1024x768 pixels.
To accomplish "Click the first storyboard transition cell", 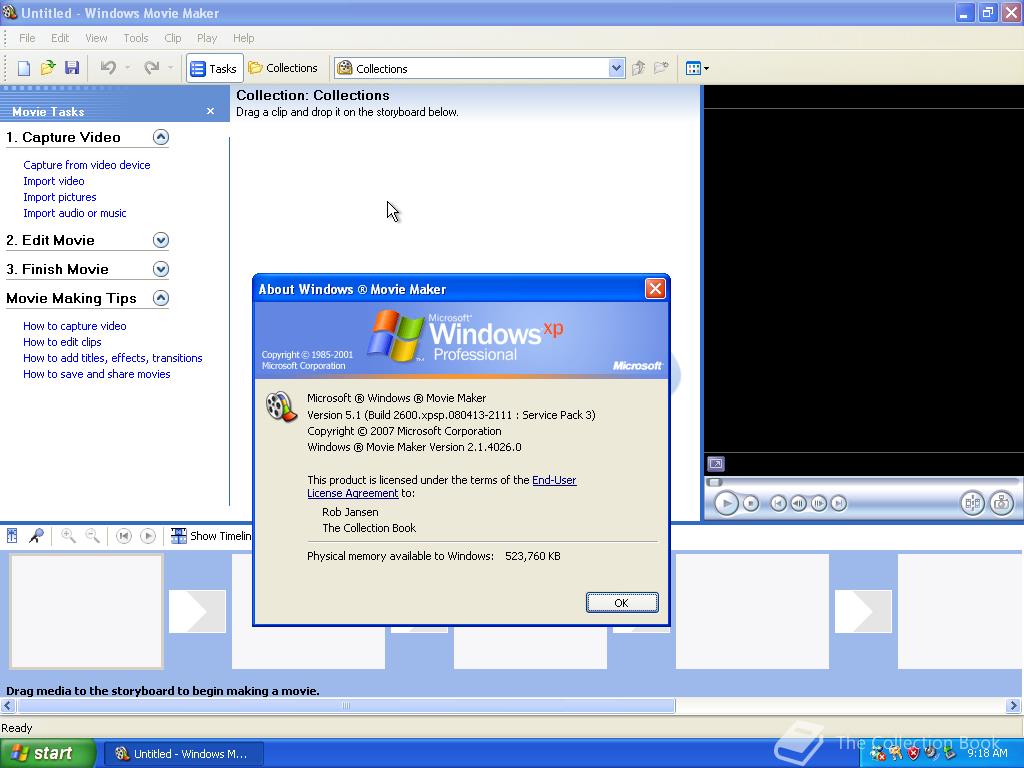I will click(197, 611).
